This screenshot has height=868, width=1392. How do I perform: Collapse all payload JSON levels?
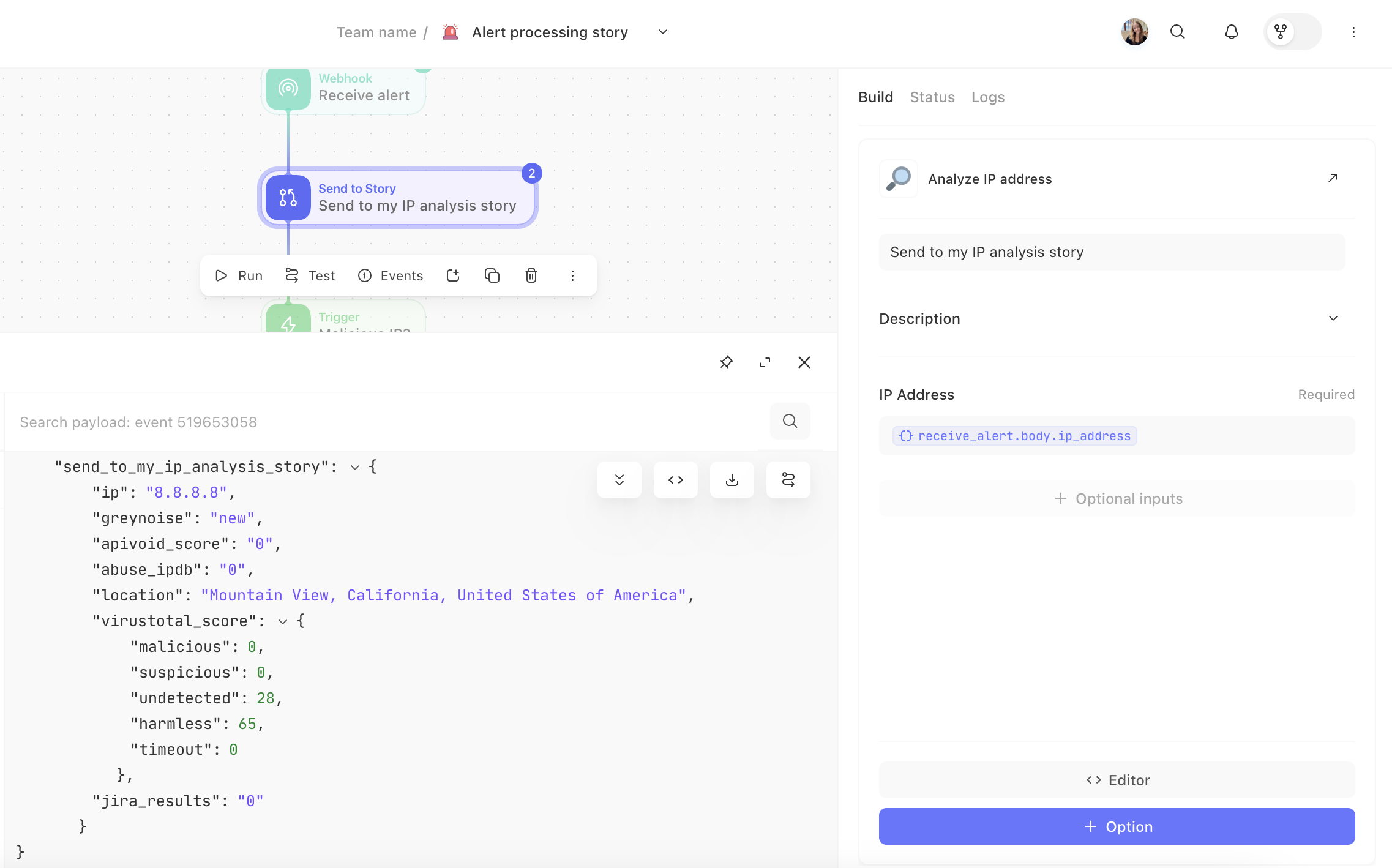pos(619,480)
